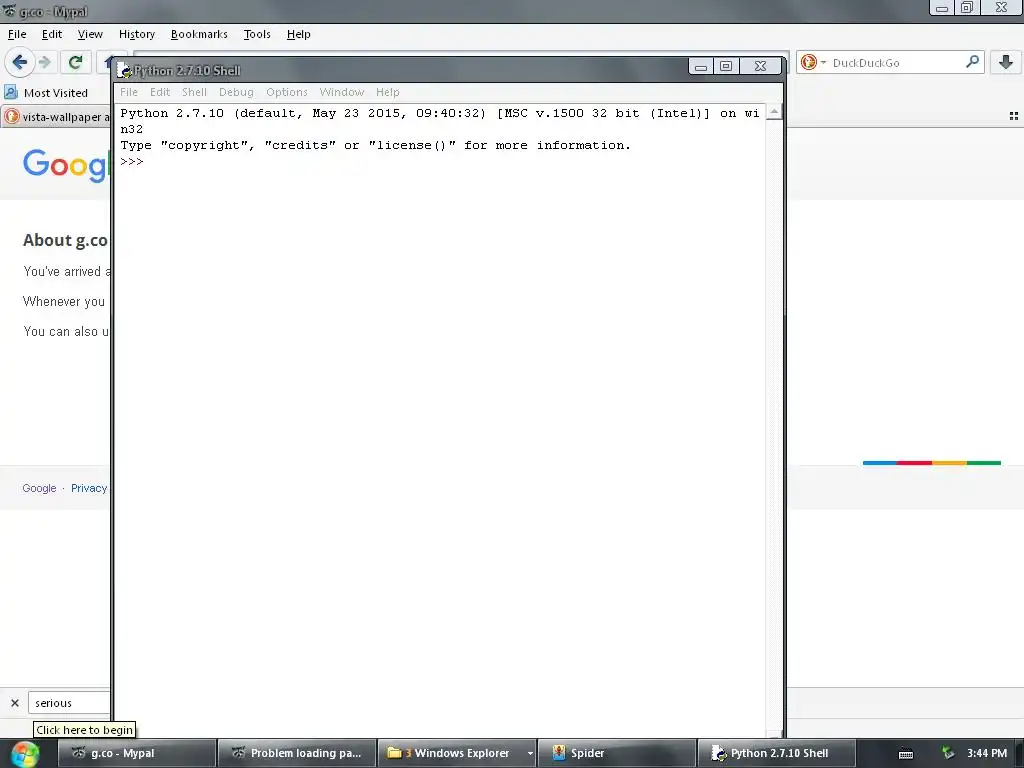Screen dimensions: 1024x768
Task: Open the Shell menu in IDLE
Action: point(194,92)
